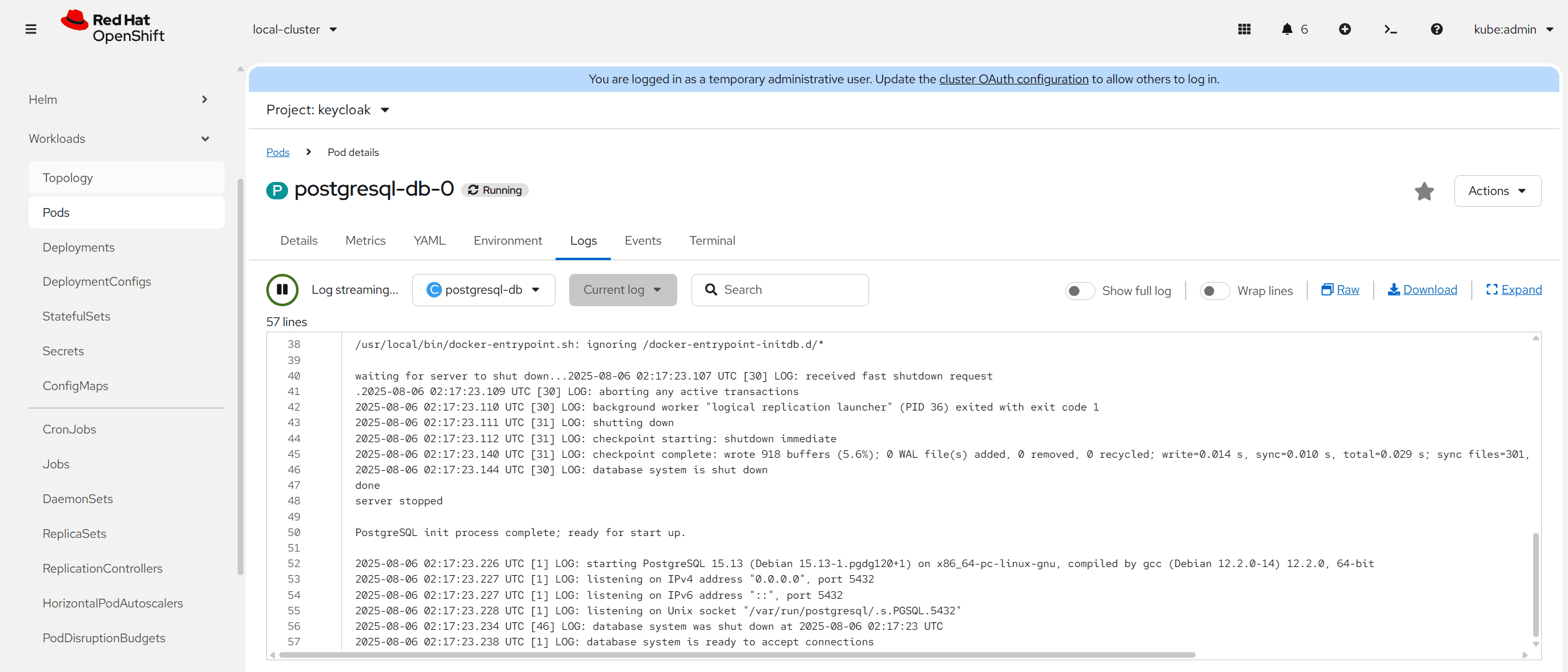Screen dimensions: 1568x672
Task: Click the sidebar navigation scrollbar
Action: pyautogui.click(x=240, y=377)
